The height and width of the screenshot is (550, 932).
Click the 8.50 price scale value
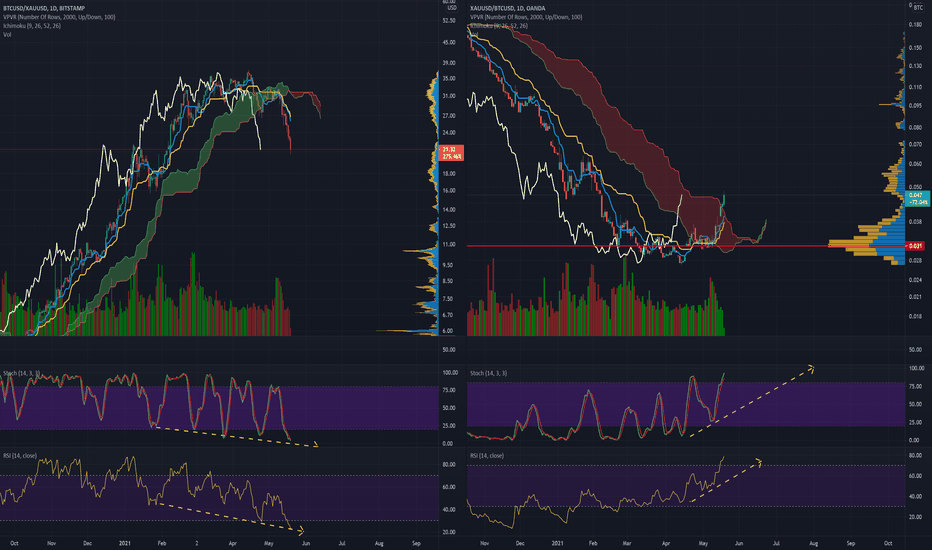pyautogui.click(x=449, y=281)
